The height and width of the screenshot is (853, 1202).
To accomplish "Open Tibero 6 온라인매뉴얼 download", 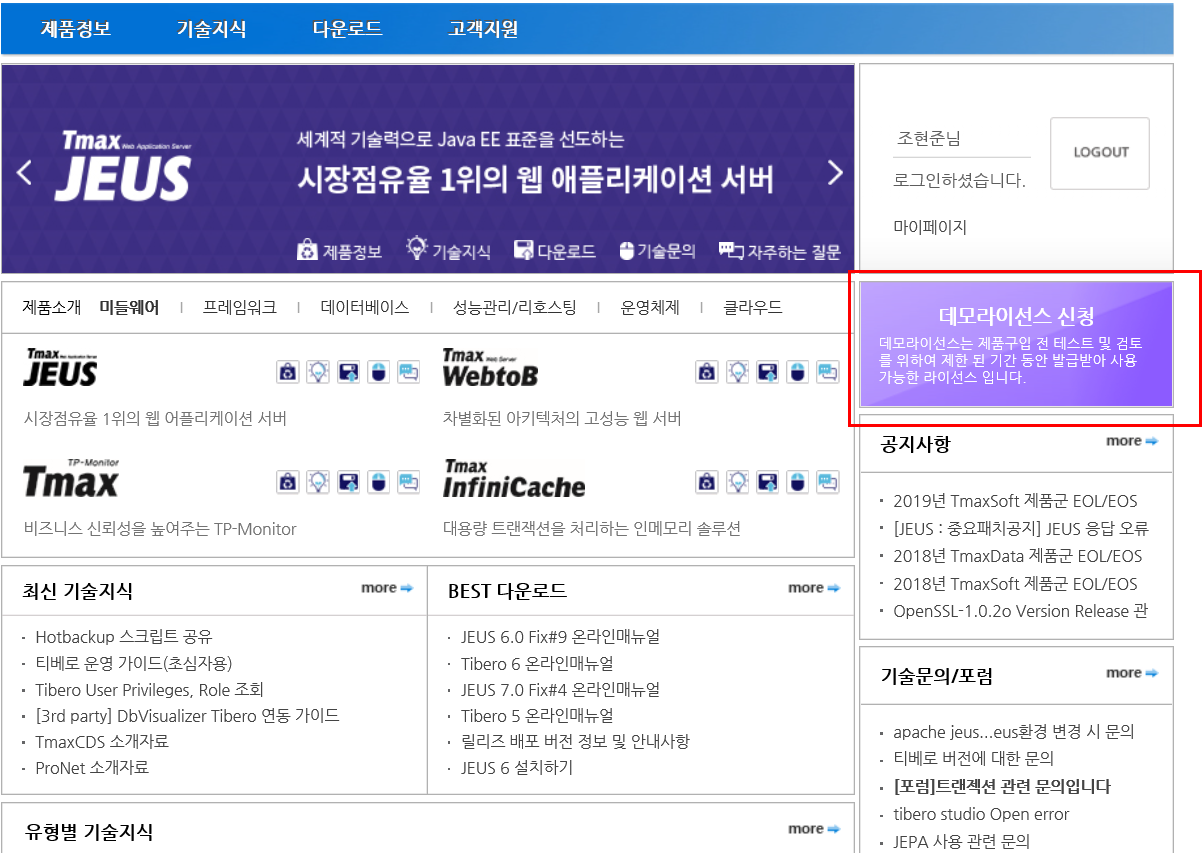I will 538,663.
